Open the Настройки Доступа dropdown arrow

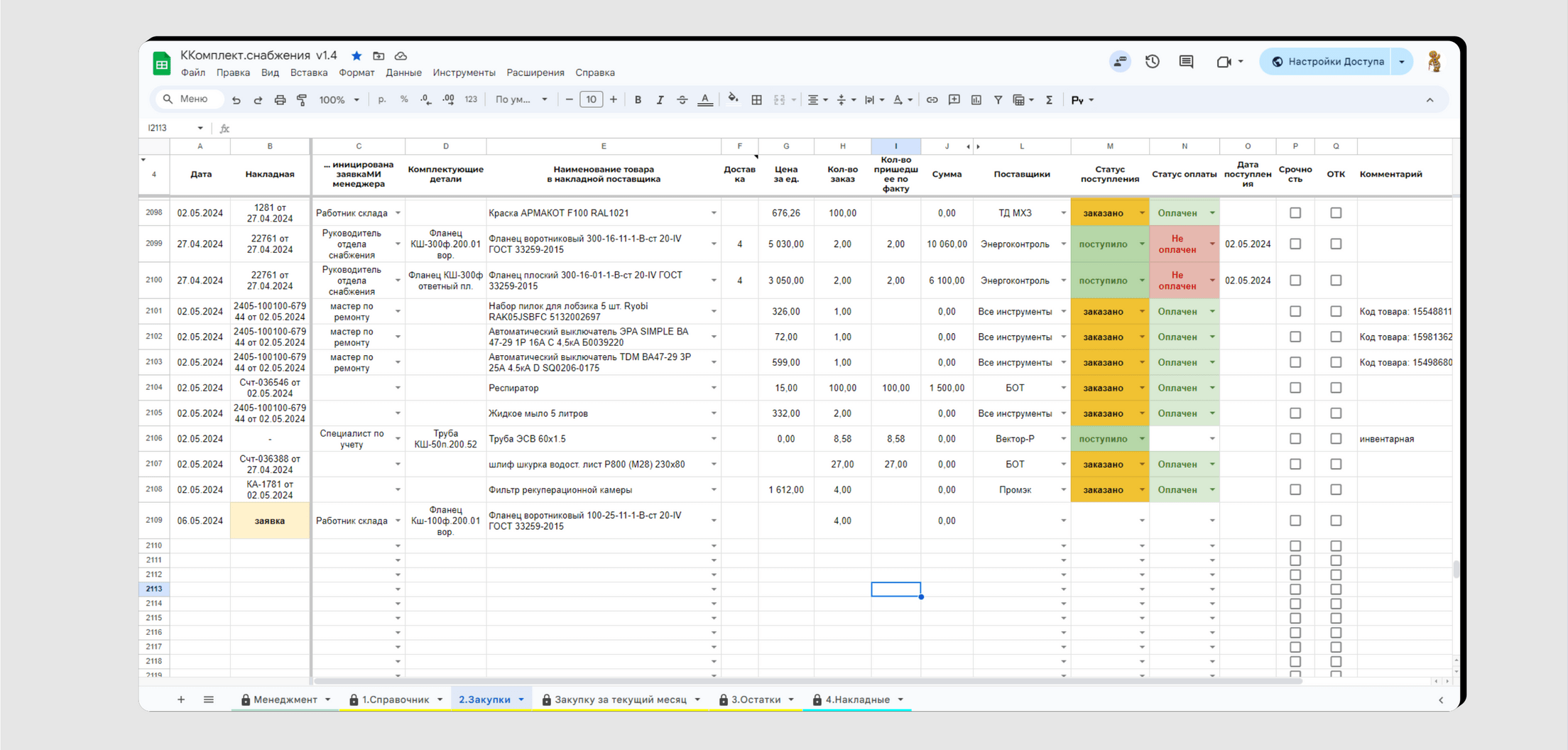coord(1402,62)
